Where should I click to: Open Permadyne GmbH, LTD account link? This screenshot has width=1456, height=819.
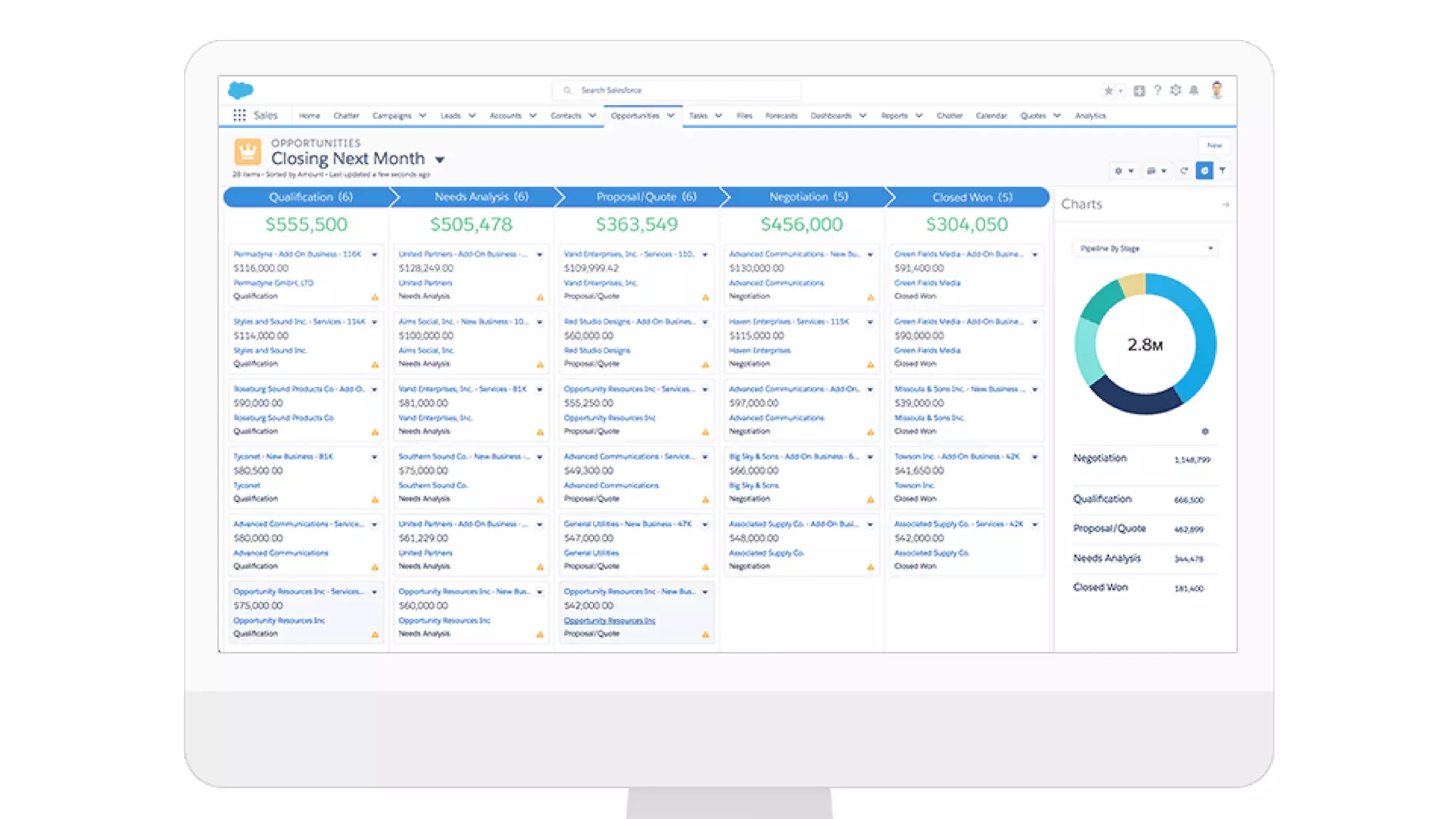pyautogui.click(x=273, y=283)
